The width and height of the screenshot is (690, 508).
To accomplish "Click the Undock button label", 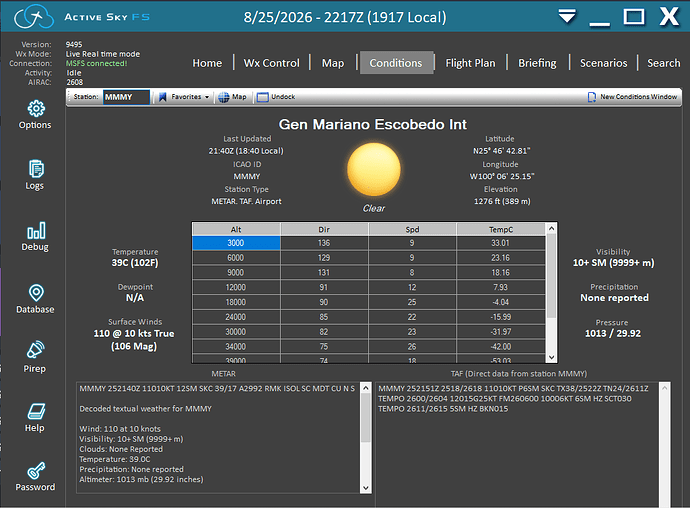I will tap(283, 97).
